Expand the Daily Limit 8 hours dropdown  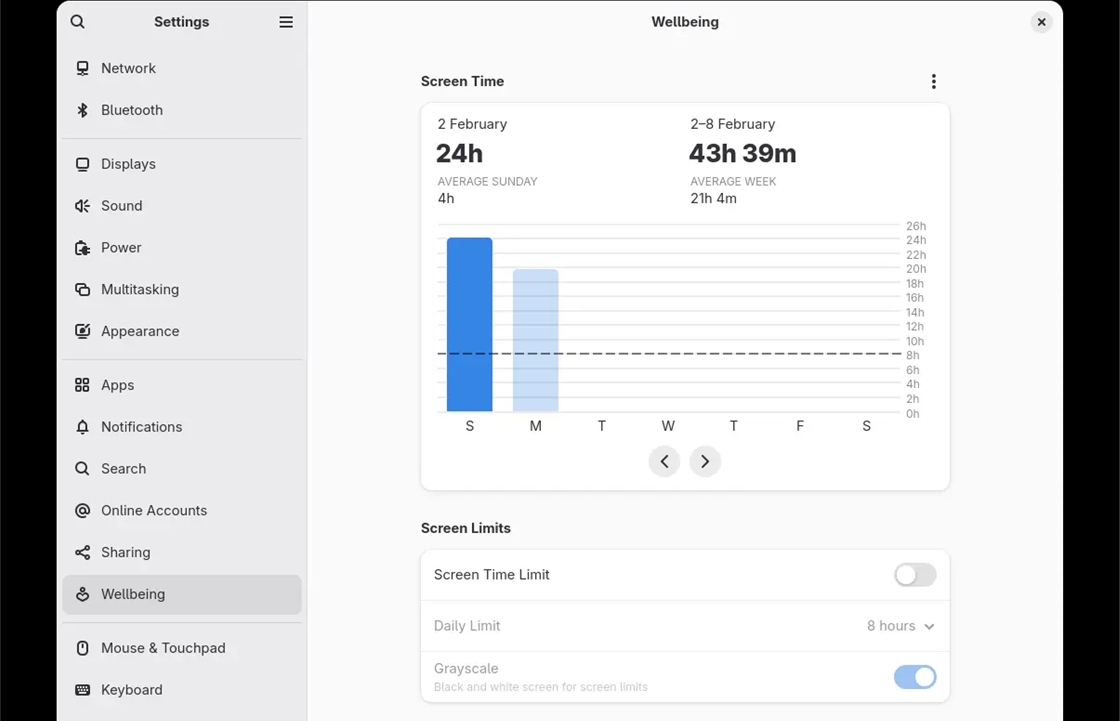(900, 626)
